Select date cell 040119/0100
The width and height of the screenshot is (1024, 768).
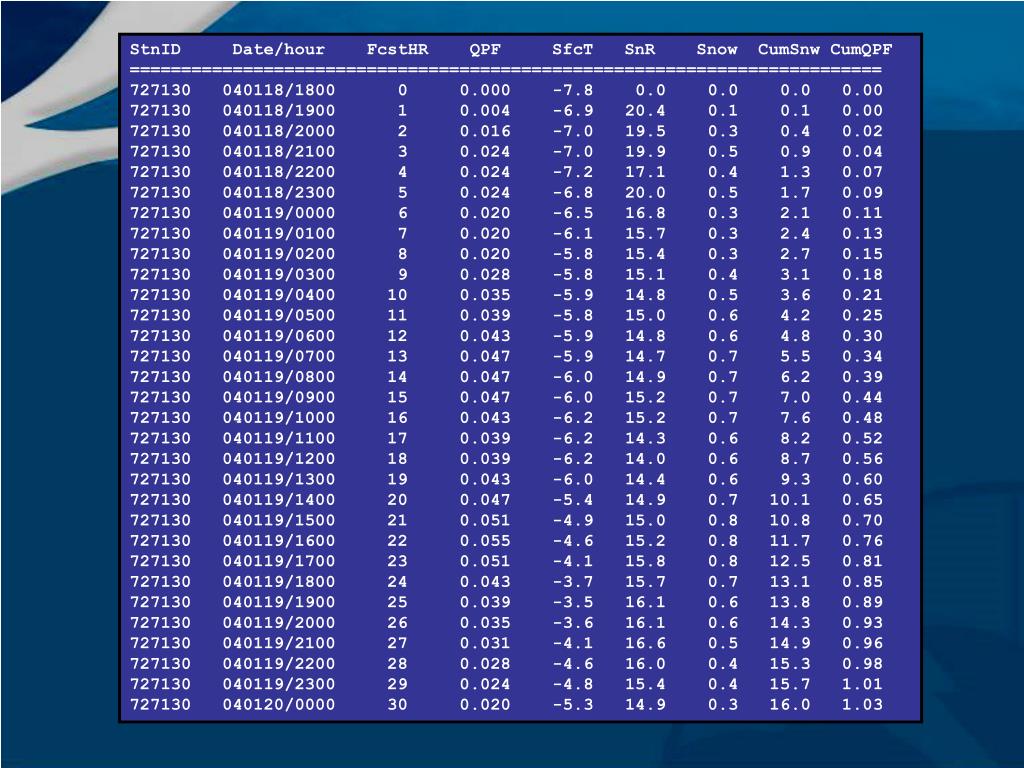click(279, 233)
